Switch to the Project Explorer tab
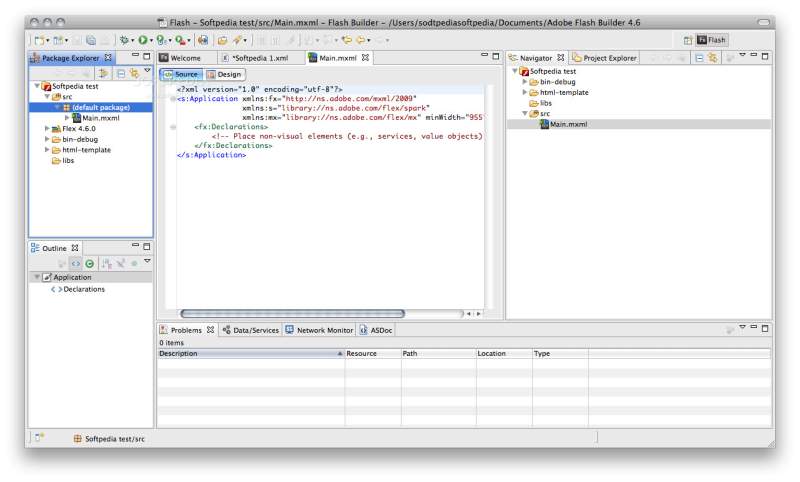The width and height of the screenshot is (800, 482). pos(605,58)
